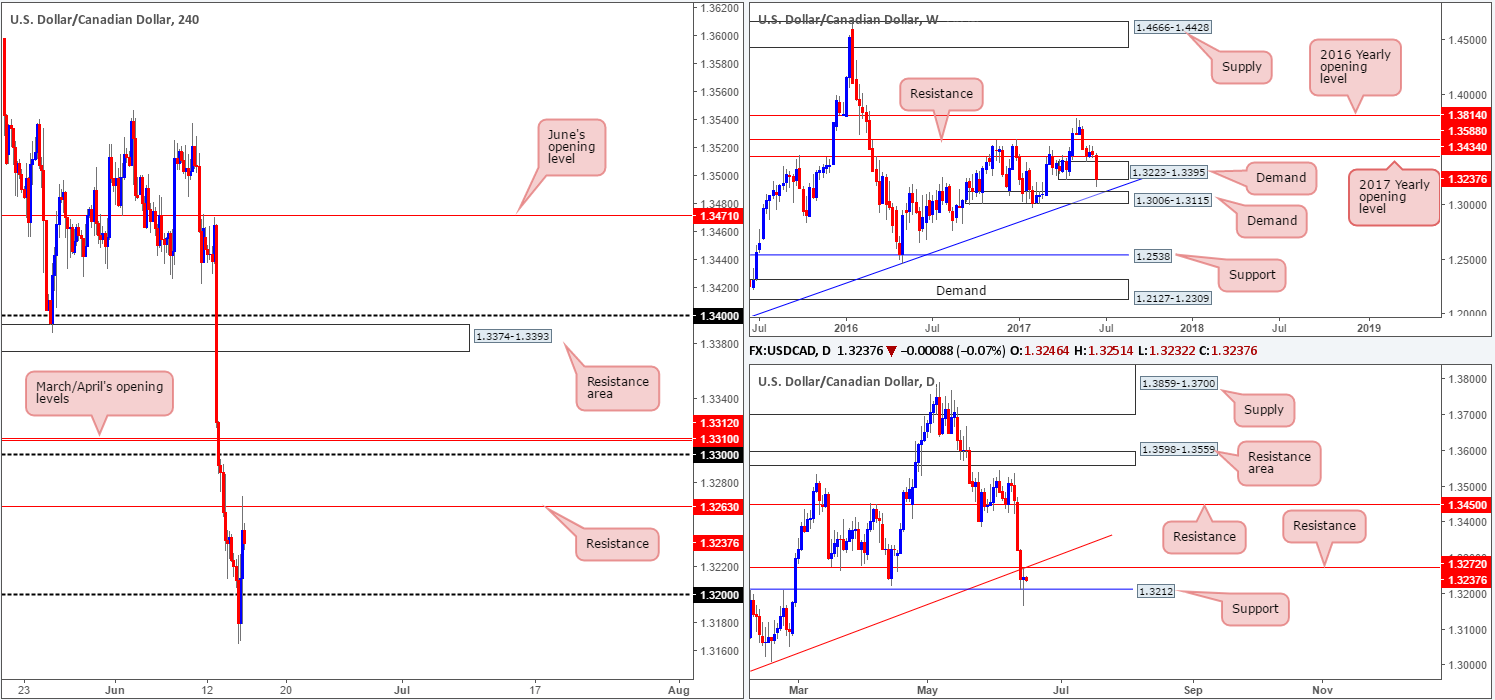Click the 'Supply' callout on the weekly chart
The height and width of the screenshot is (700, 1495).
pyautogui.click(x=1240, y=68)
